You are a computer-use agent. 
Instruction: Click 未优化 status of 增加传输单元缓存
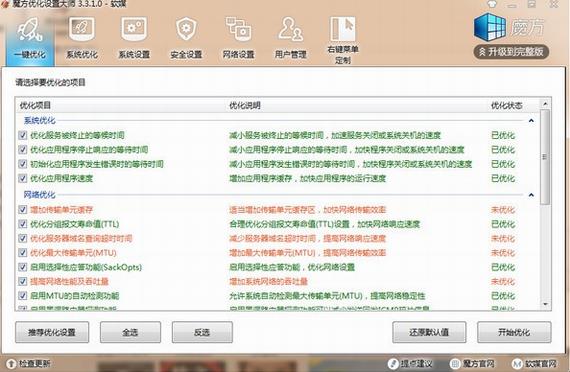[x=503, y=210]
